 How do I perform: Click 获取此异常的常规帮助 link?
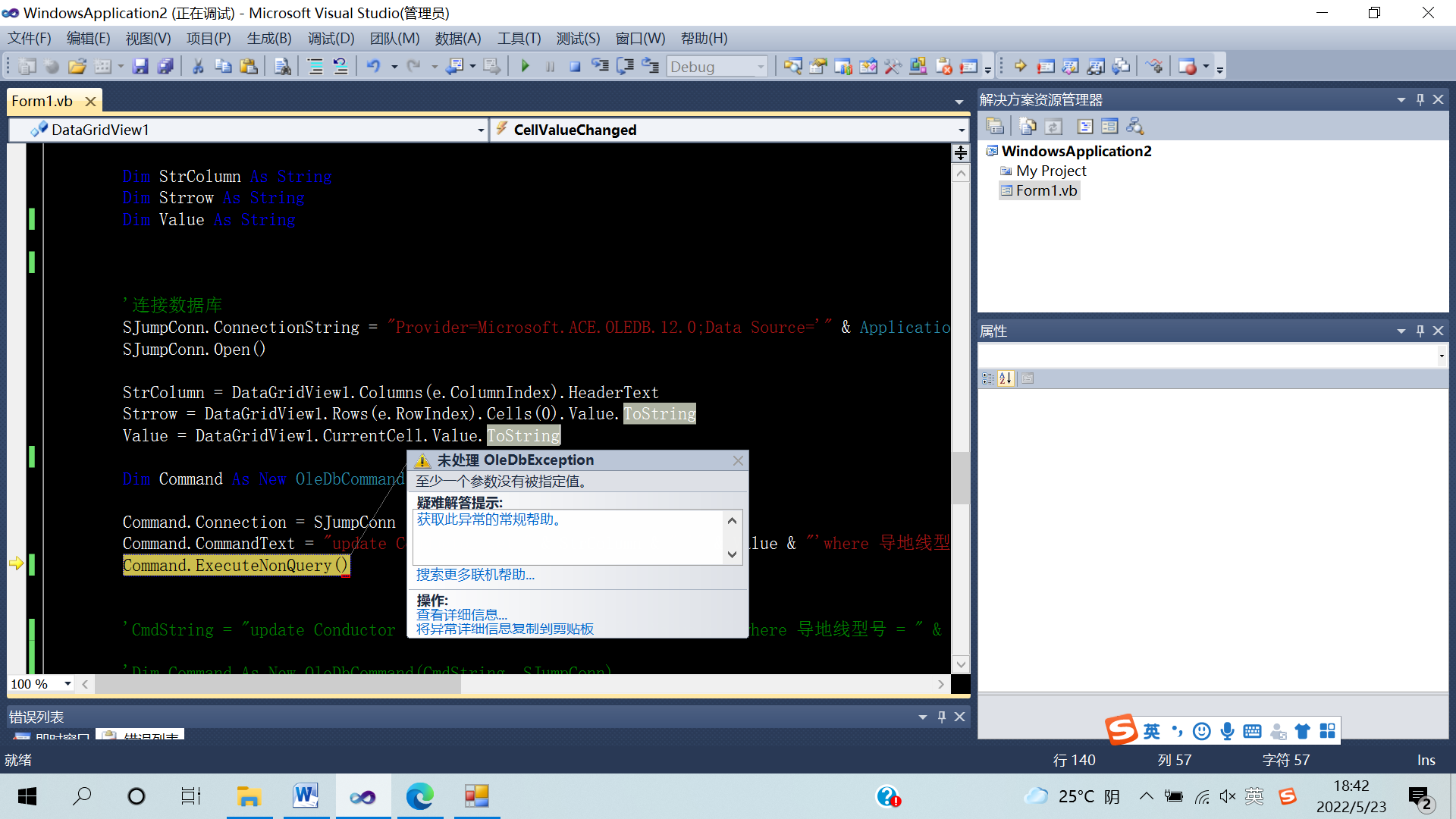point(488,519)
